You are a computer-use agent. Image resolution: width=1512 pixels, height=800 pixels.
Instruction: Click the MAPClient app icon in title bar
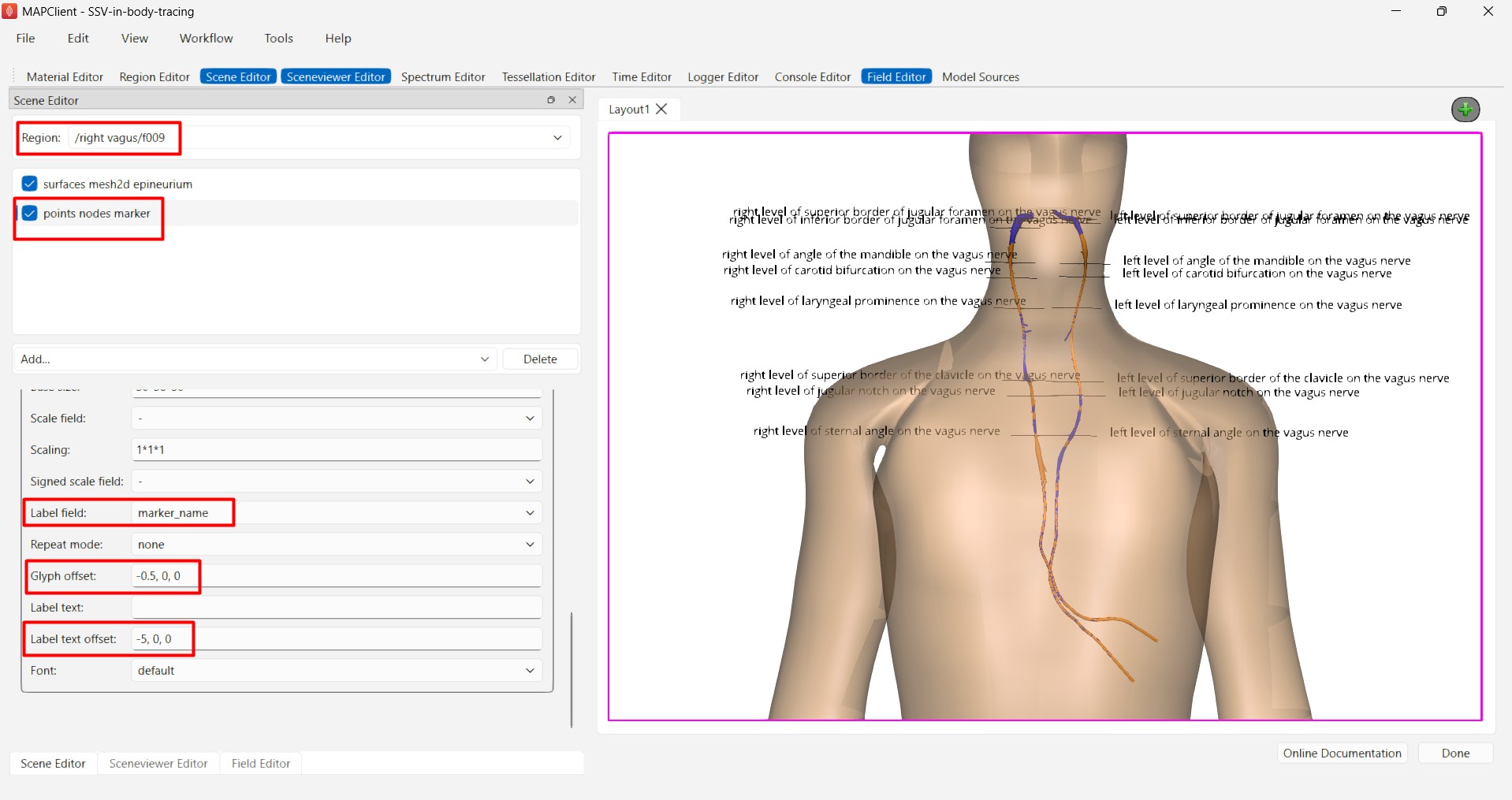(x=9, y=11)
